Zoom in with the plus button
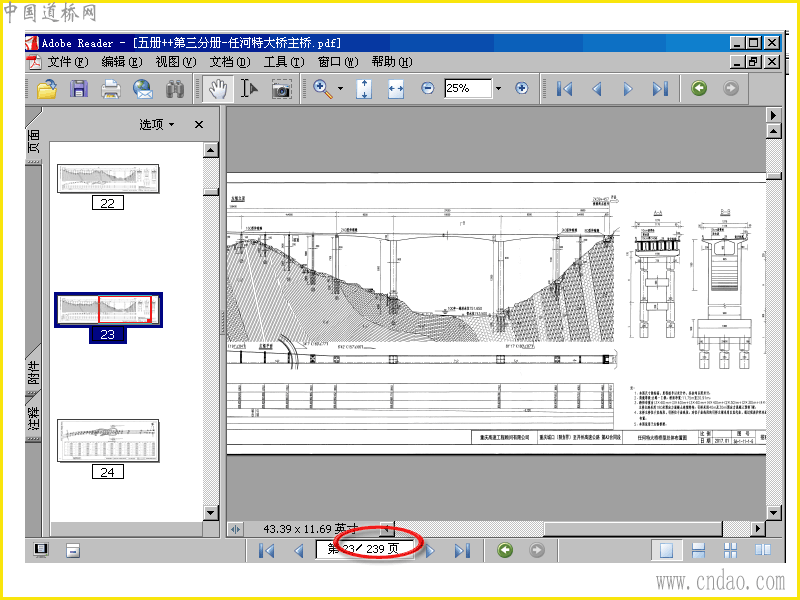The width and height of the screenshot is (800, 600). pos(521,88)
